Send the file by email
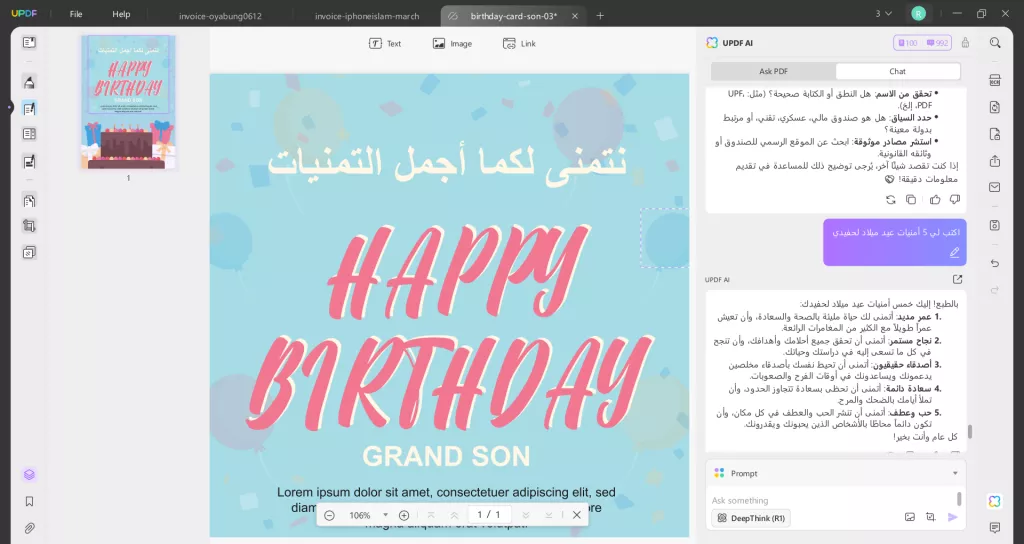This screenshot has height=544, width=1024. (995, 187)
